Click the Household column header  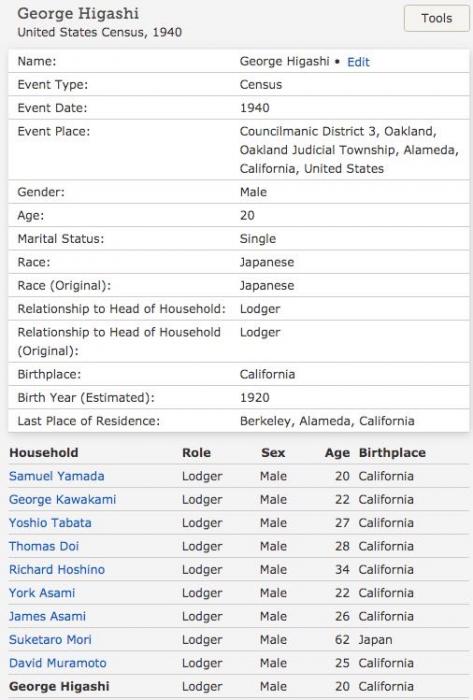[x=44, y=453]
